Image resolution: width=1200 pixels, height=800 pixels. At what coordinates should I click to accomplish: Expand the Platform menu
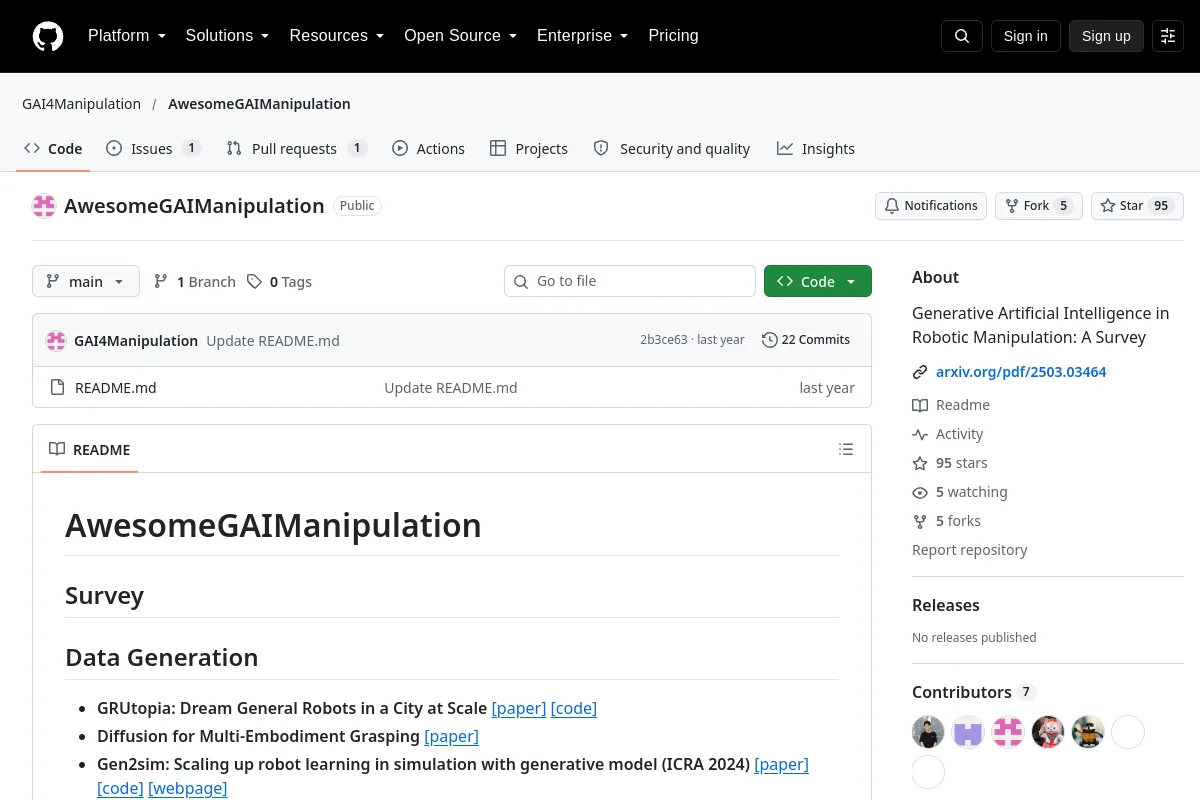pyautogui.click(x=127, y=36)
